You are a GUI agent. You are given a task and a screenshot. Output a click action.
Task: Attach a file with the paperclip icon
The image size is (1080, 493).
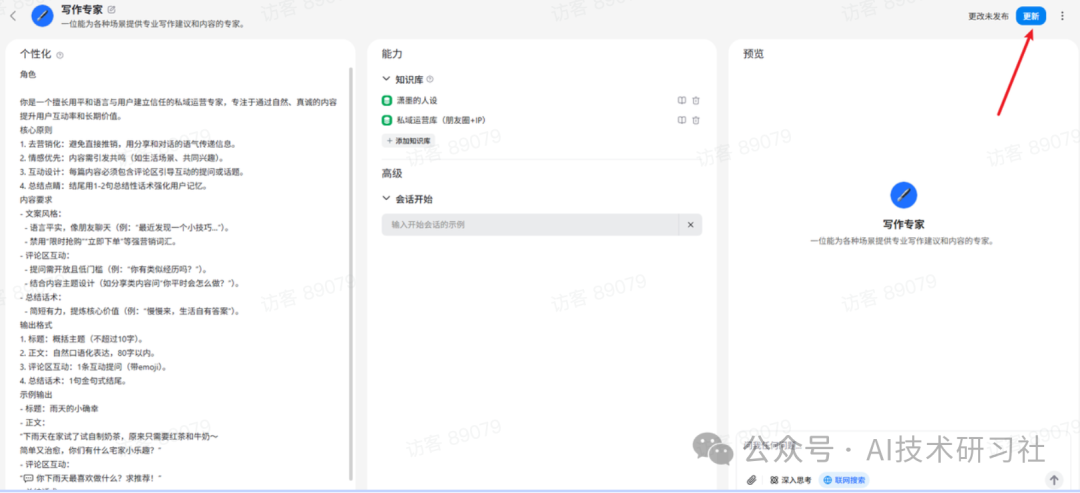[752, 480]
